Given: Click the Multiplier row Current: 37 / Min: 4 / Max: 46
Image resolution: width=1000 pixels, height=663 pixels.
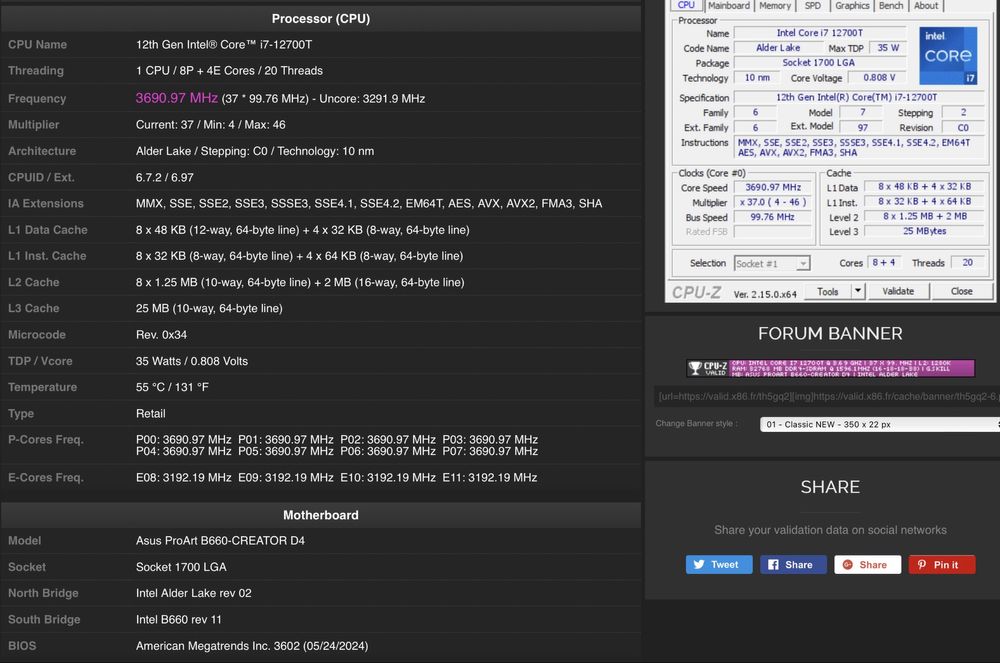Looking at the screenshot, I should coord(210,125).
